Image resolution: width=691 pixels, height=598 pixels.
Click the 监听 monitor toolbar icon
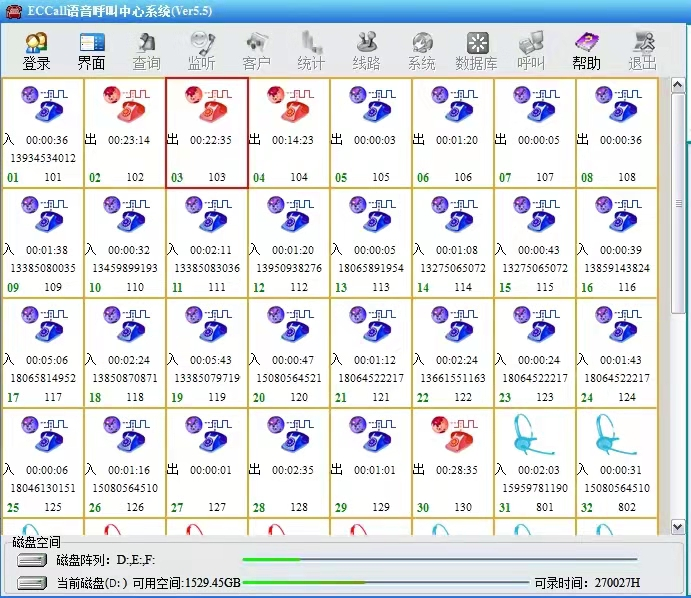coord(201,51)
